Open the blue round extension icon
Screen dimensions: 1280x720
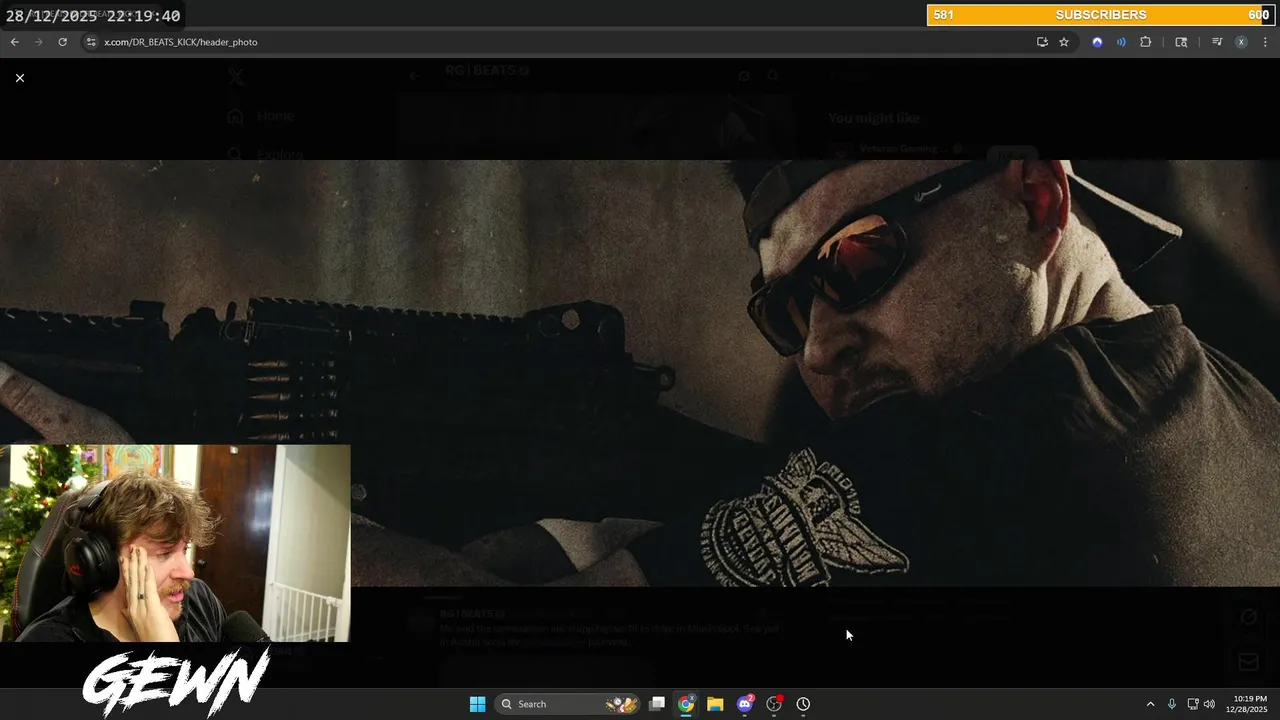pyautogui.click(x=1097, y=42)
